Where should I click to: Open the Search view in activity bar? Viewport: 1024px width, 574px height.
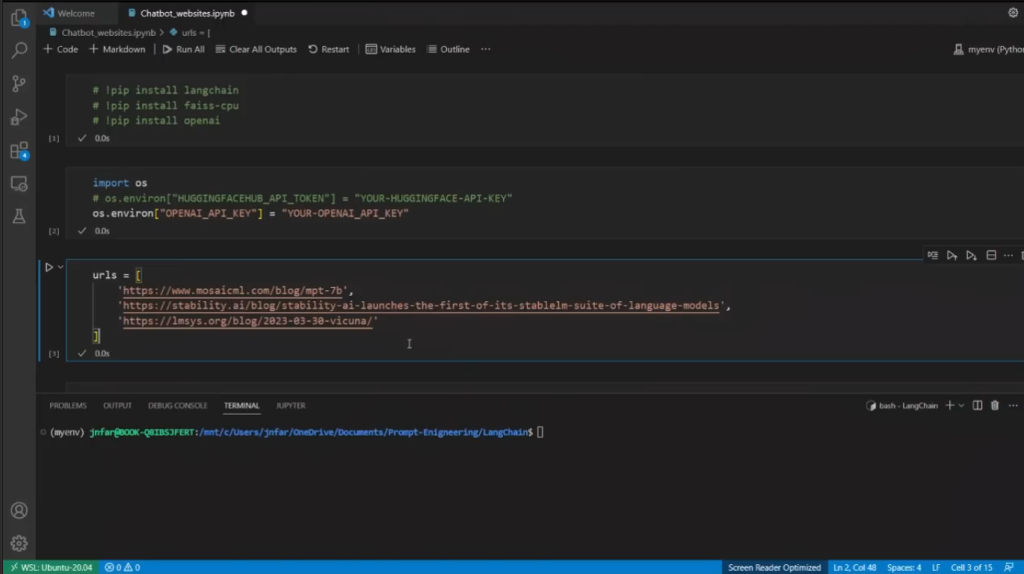point(18,50)
